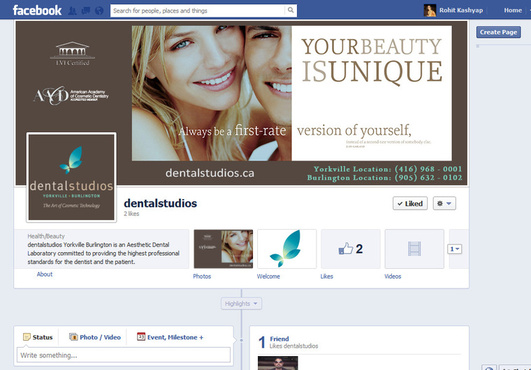Click Create Page button

(x=498, y=32)
